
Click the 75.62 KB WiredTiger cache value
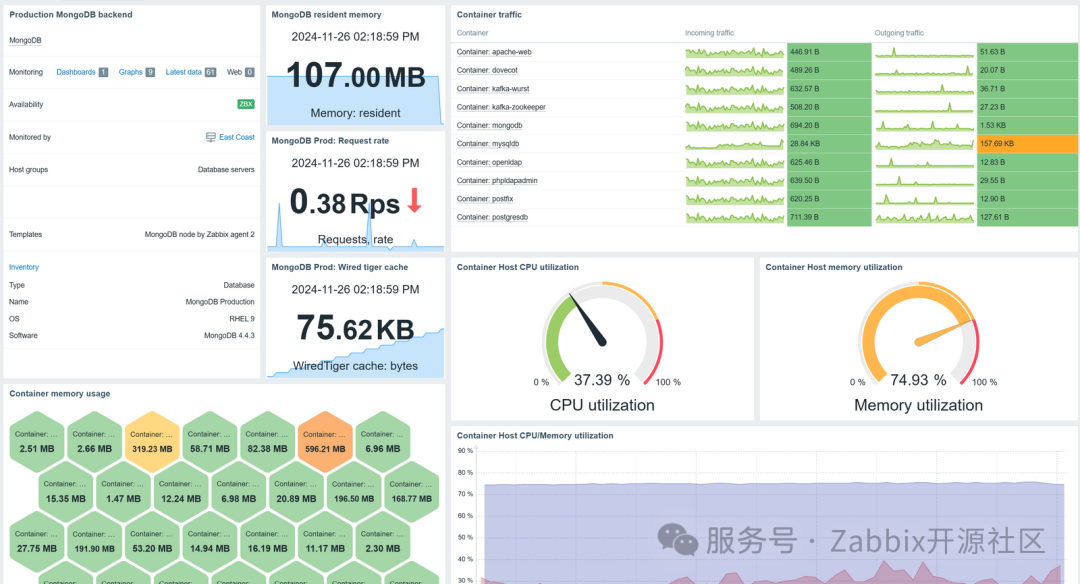tap(355, 329)
